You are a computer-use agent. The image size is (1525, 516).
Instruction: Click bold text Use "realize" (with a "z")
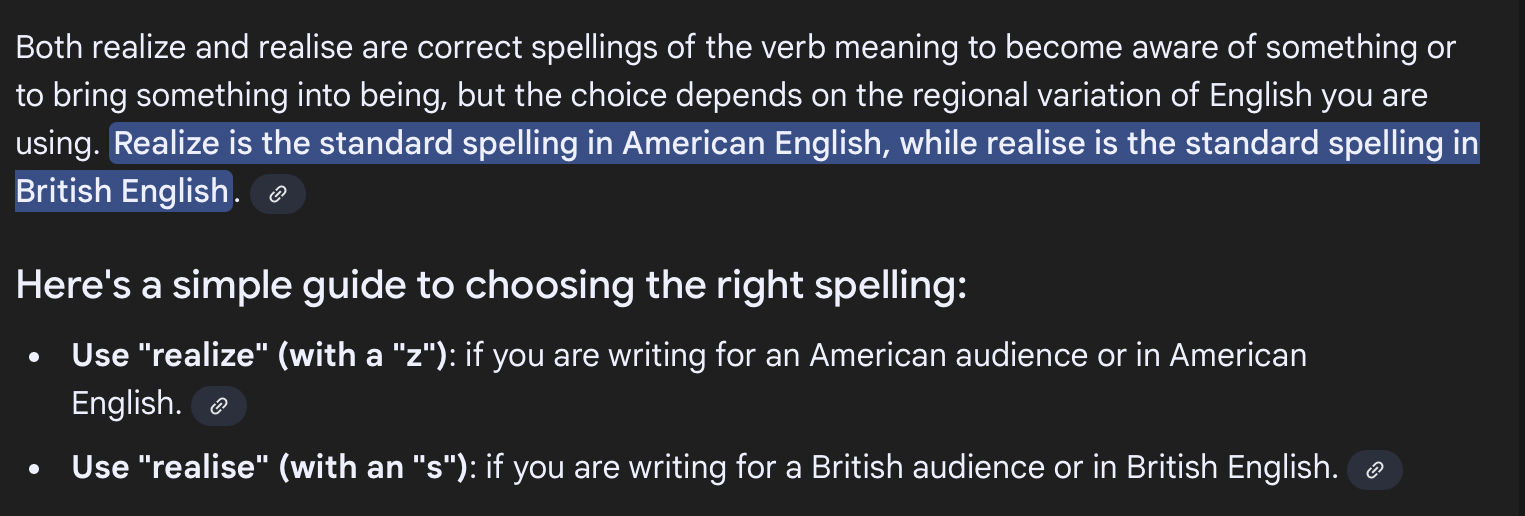[x=259, y=356]
